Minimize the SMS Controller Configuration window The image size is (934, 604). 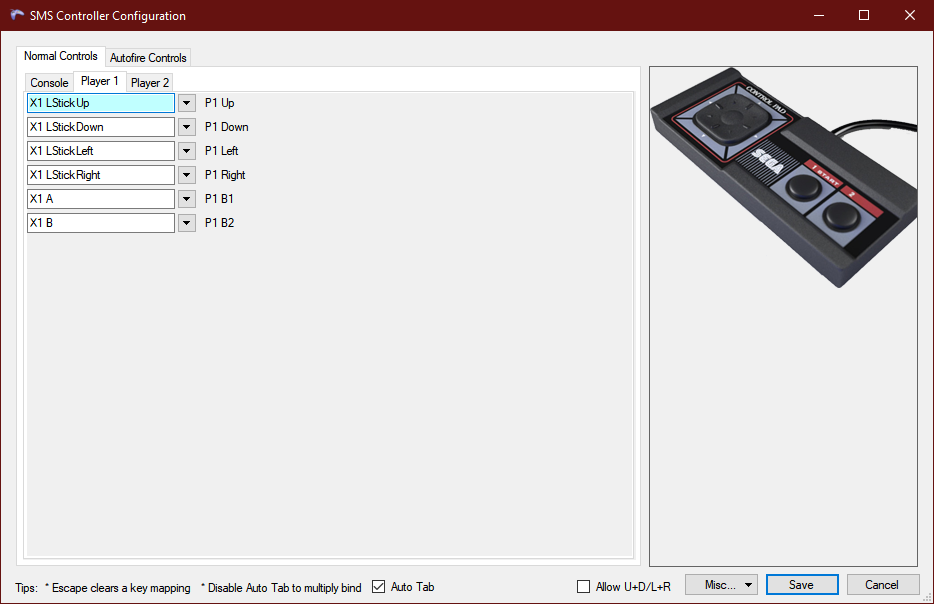pos(819,15)
